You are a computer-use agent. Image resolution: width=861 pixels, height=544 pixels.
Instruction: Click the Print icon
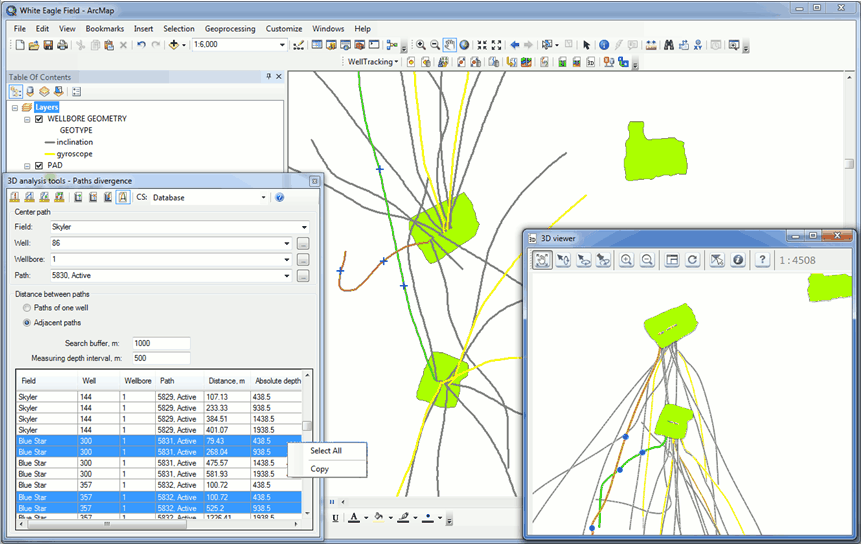(x=63, y=45)
